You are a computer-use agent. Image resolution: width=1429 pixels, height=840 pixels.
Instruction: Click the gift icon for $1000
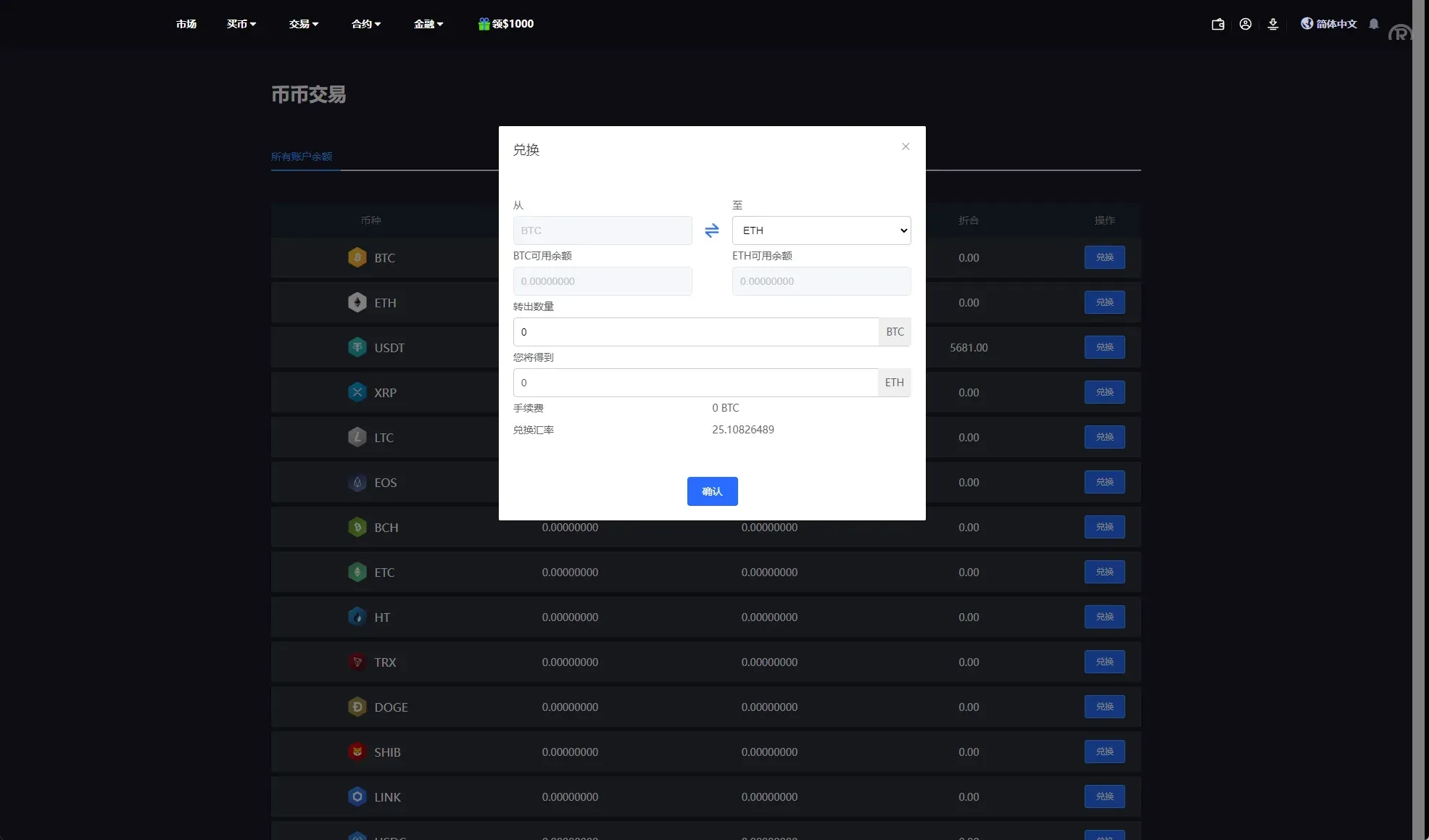pos(484,24)
